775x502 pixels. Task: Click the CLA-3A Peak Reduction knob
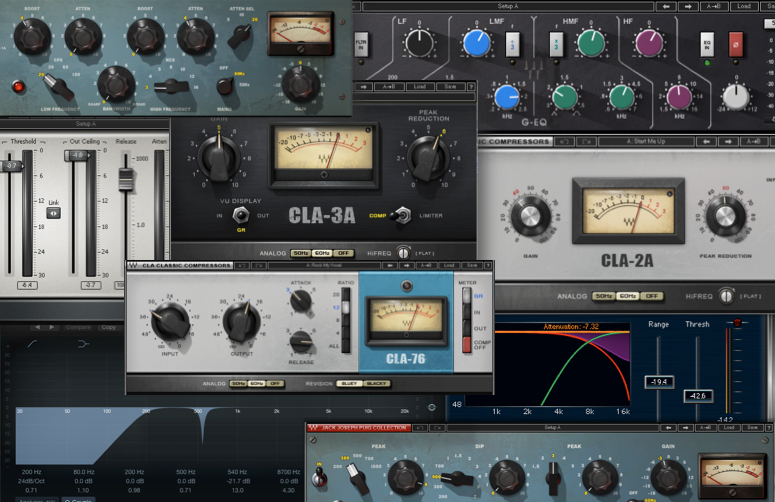[427, 156]
